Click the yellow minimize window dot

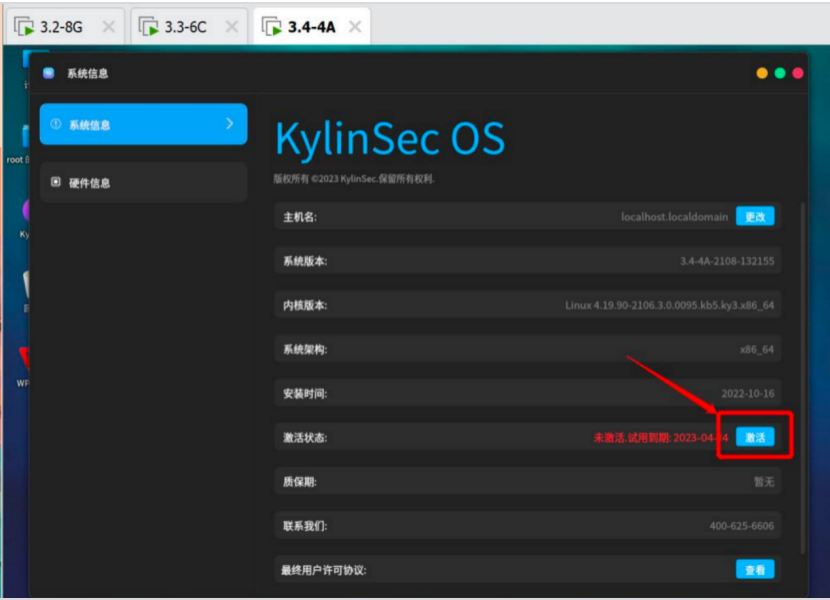point(762,73)
